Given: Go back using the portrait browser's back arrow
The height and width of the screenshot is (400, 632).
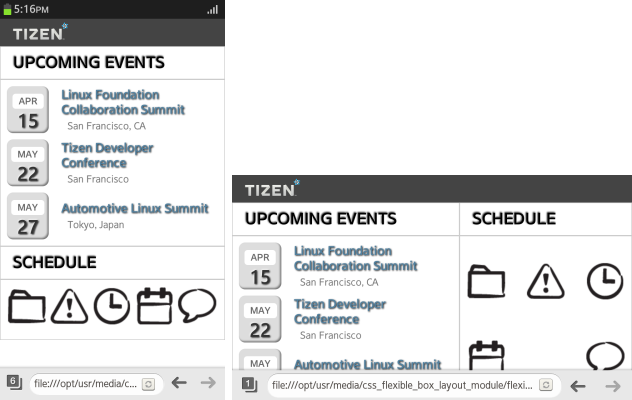Looking at the screenshot, I should coord(179,382).
